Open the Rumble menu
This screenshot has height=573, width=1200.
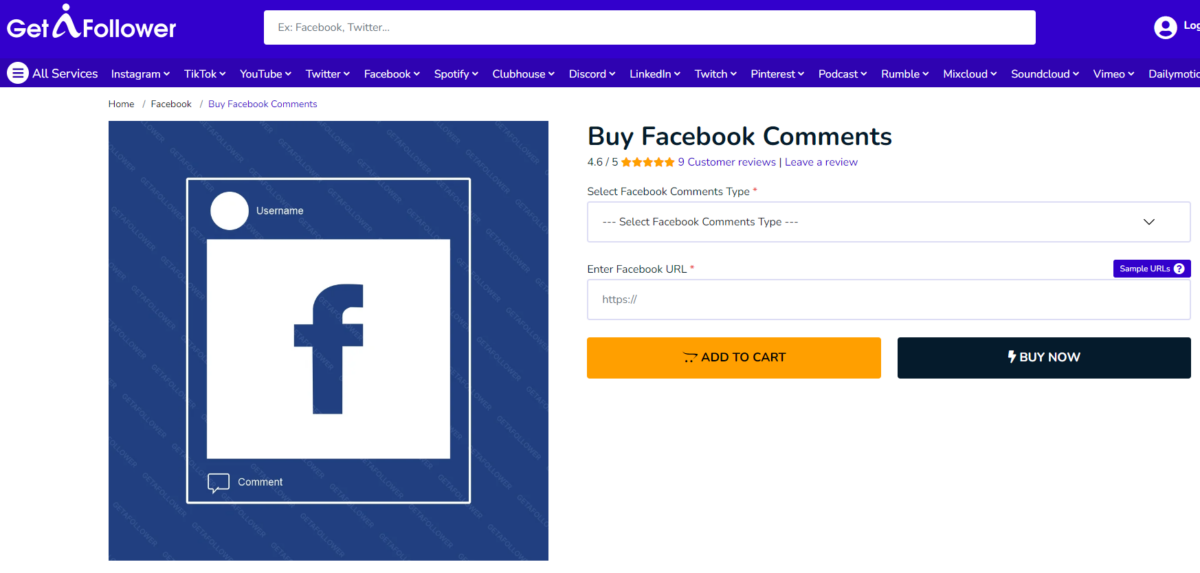[905, 74]
